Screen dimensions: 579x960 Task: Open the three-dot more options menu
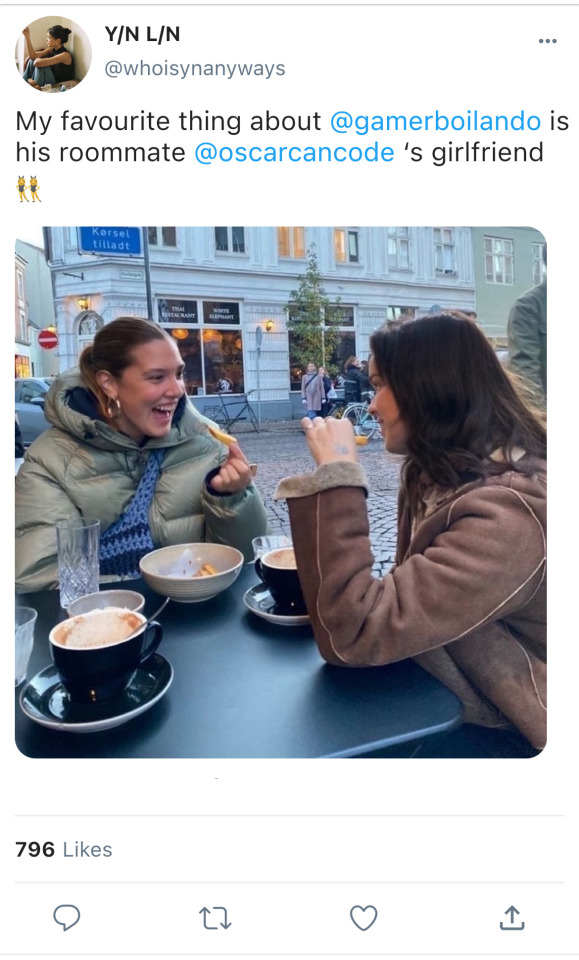pos(547,41)
